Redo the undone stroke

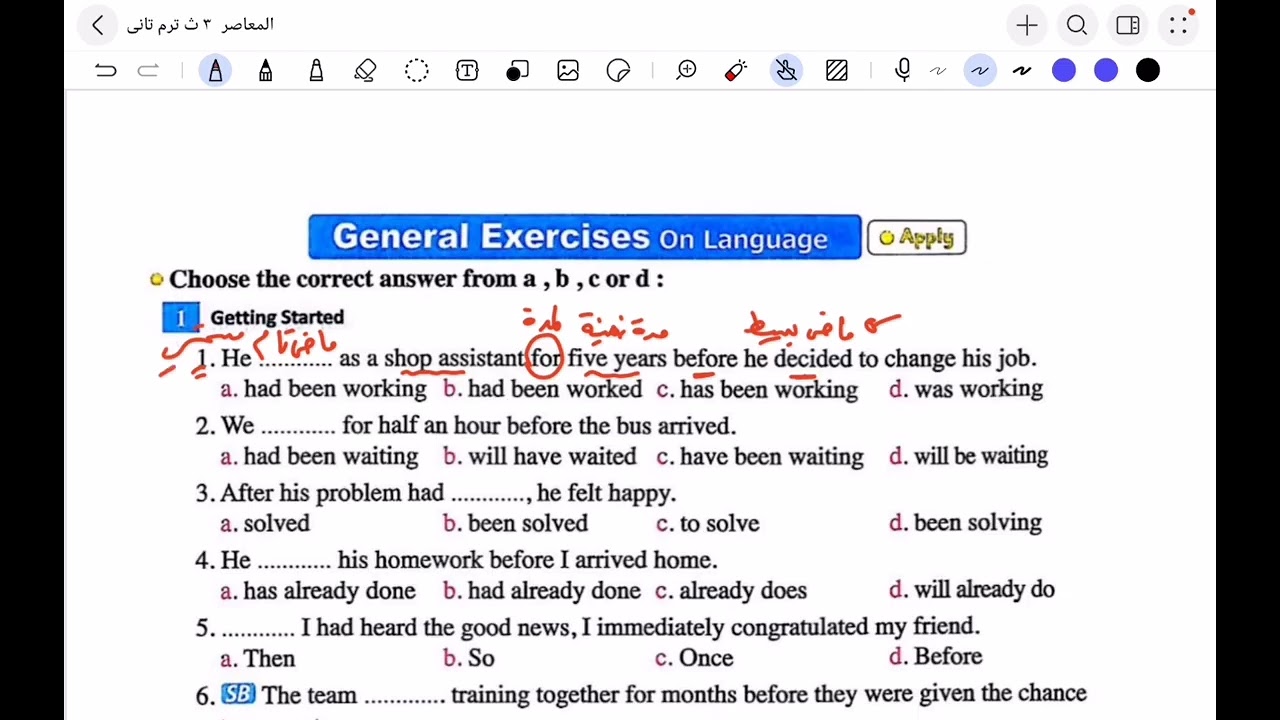148,70
